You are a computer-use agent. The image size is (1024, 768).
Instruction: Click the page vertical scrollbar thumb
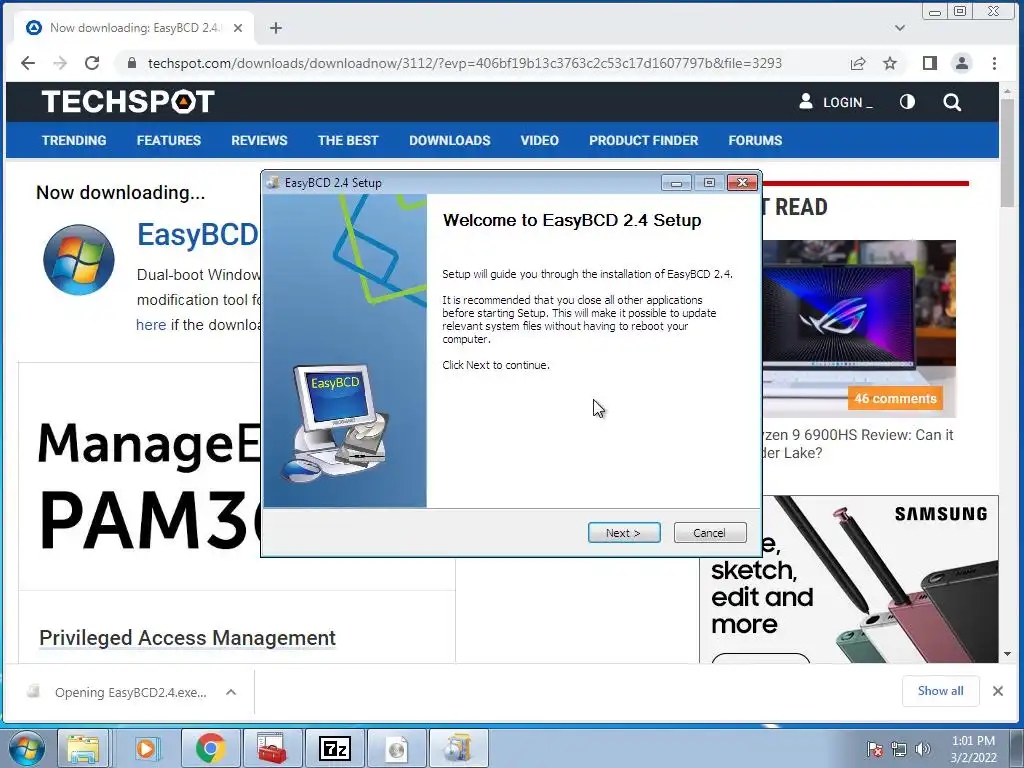click(x=1008, y=154)
